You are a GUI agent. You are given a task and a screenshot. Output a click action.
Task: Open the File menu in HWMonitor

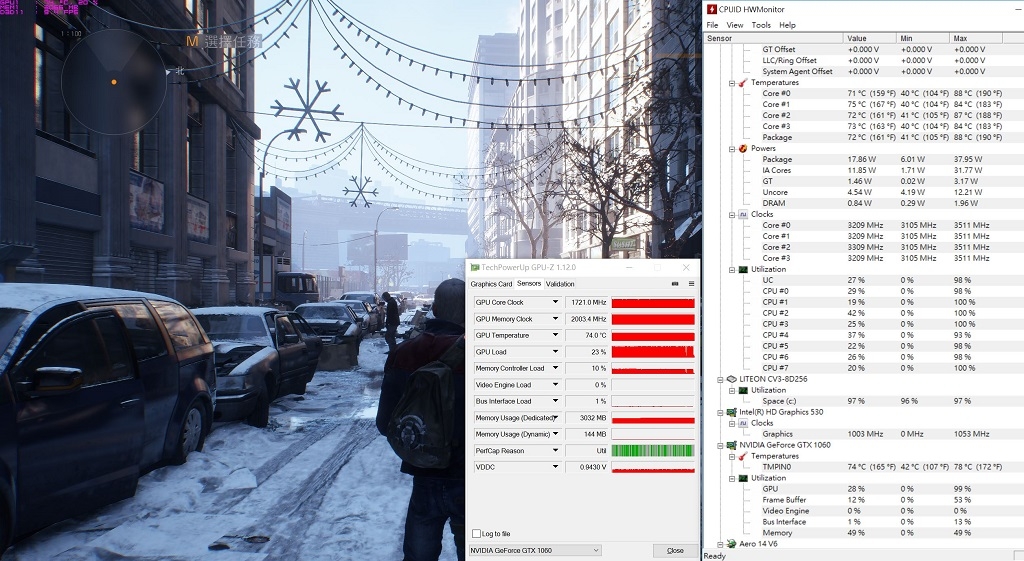click(x=712, y=25)
